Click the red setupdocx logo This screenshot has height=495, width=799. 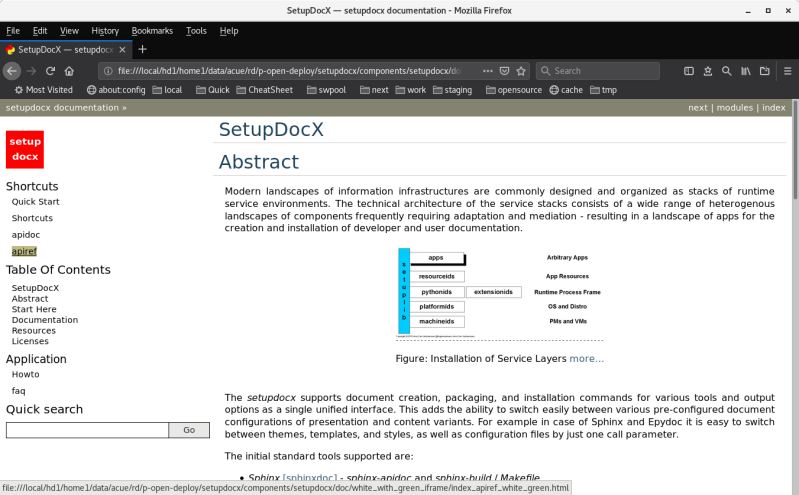pyautogui.click(x=25, y=149)
